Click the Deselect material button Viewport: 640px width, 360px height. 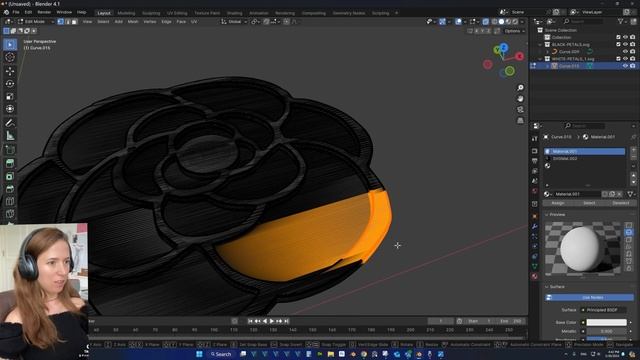[x=620, y=203]
